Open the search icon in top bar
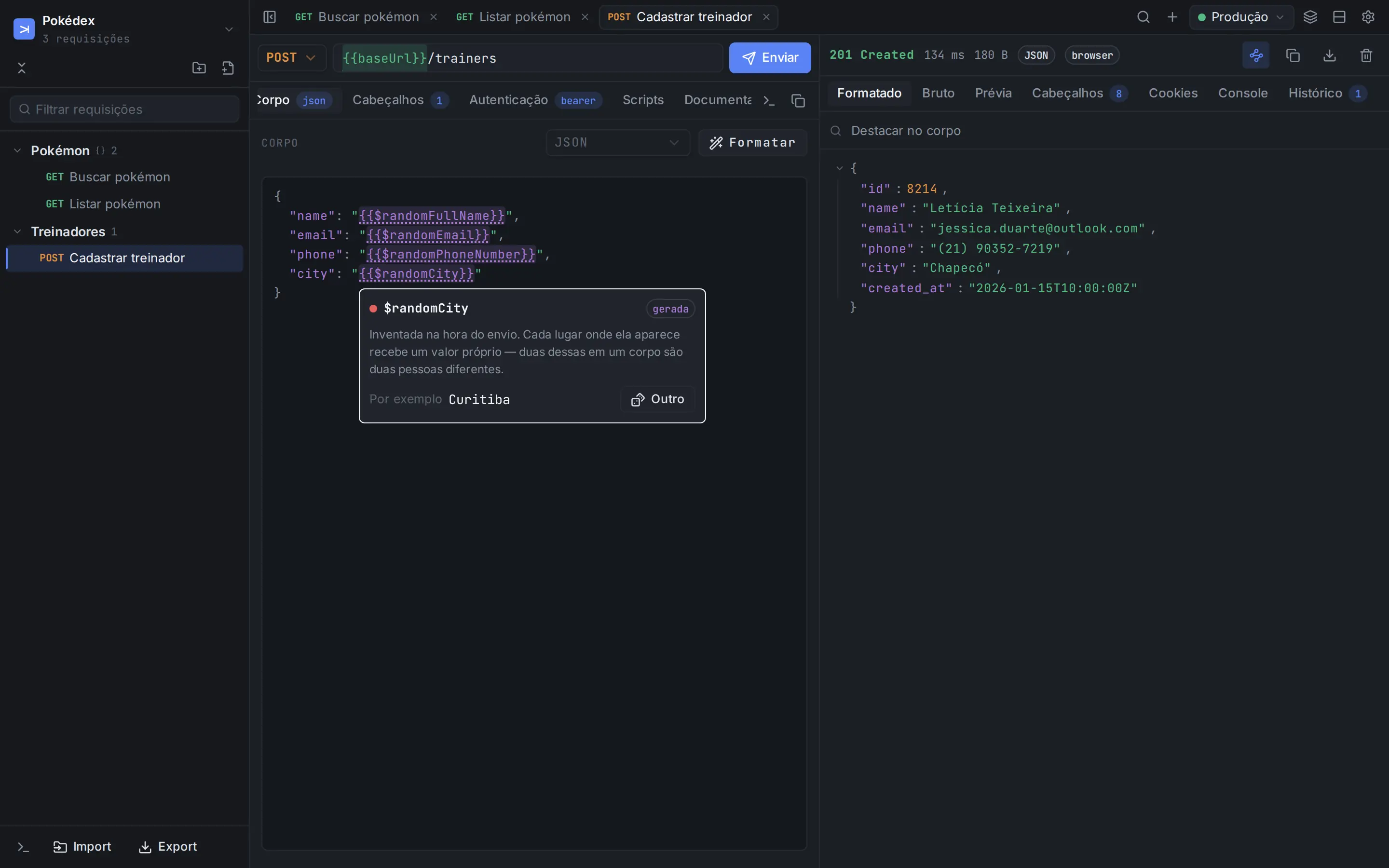Image resolution: width=1389 pixels, height=868 pixels. pos(1144,17)
